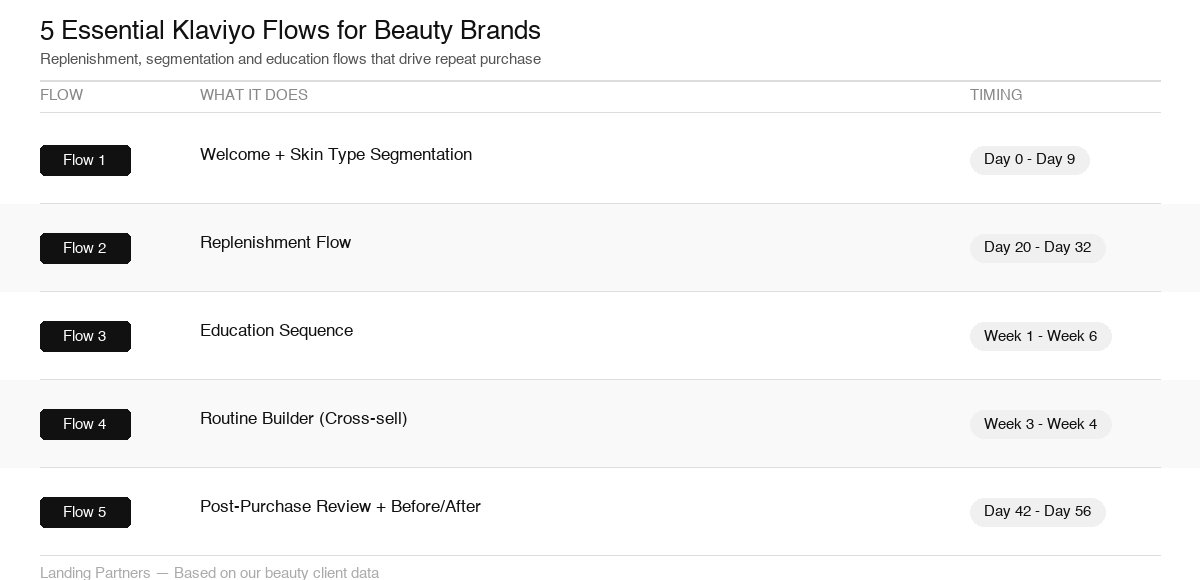Click 'Welcome + Skin Type Segmentation' text

(x=336, y=154)
